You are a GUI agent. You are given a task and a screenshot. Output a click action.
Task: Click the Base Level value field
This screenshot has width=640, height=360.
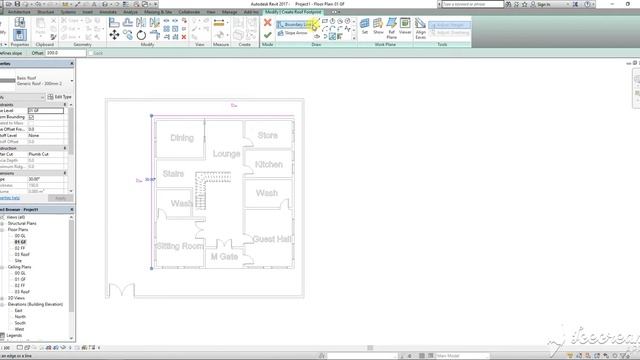click(x=46, y=111)
